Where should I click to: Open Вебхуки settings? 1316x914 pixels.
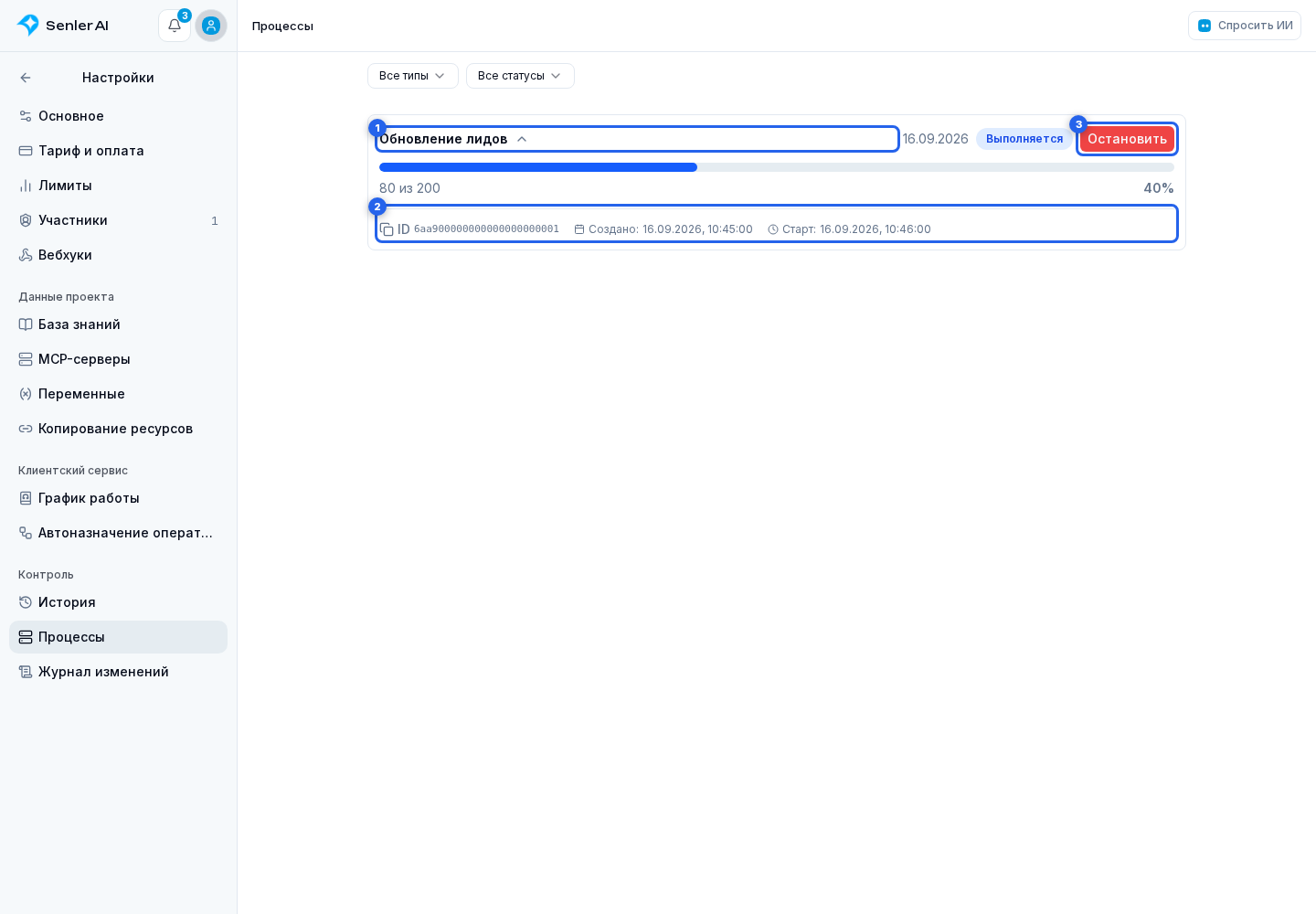click(118, 255)
